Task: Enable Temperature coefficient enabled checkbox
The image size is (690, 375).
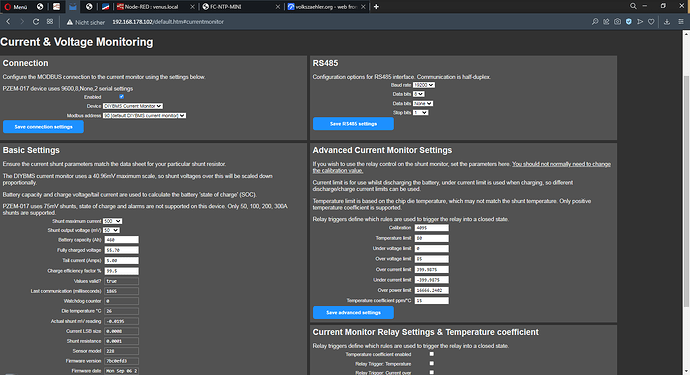Action: [x=432, y=354]
